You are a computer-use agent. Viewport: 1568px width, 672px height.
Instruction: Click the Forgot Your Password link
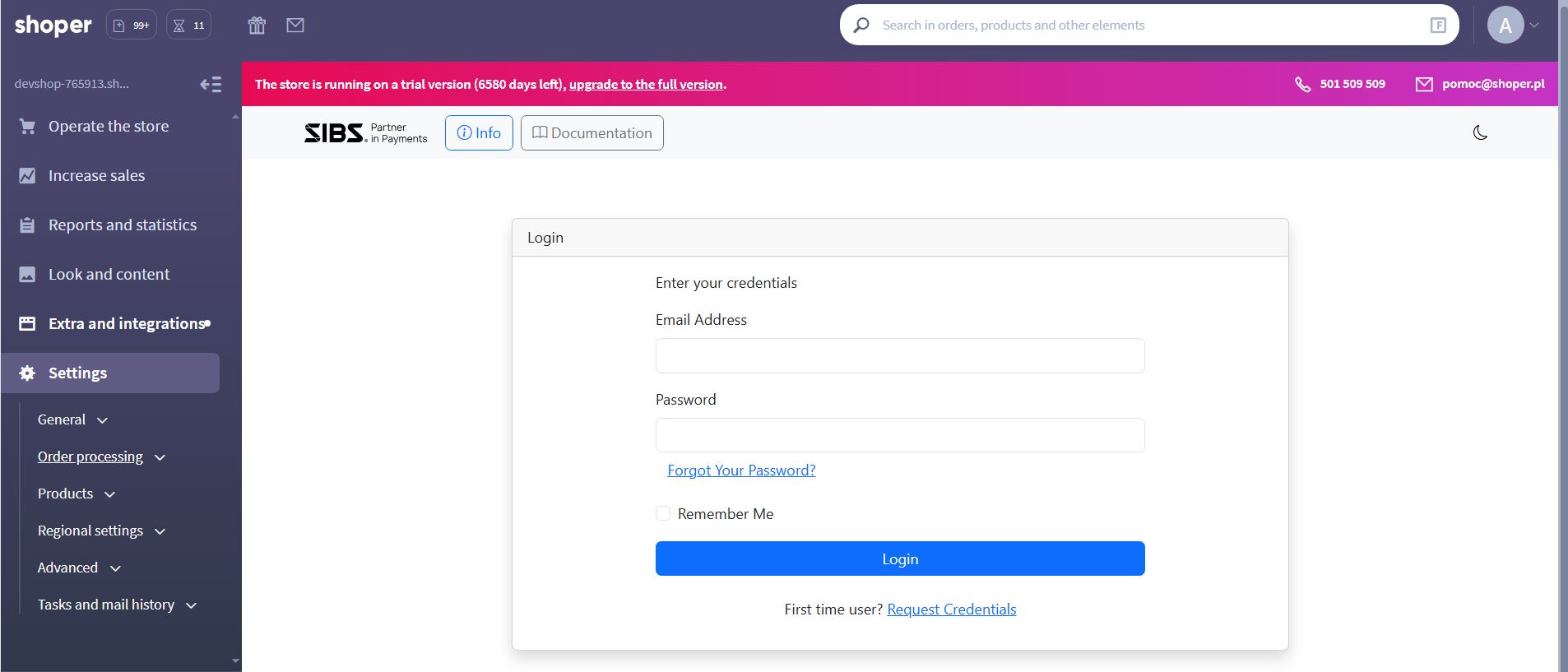[741, 470]
